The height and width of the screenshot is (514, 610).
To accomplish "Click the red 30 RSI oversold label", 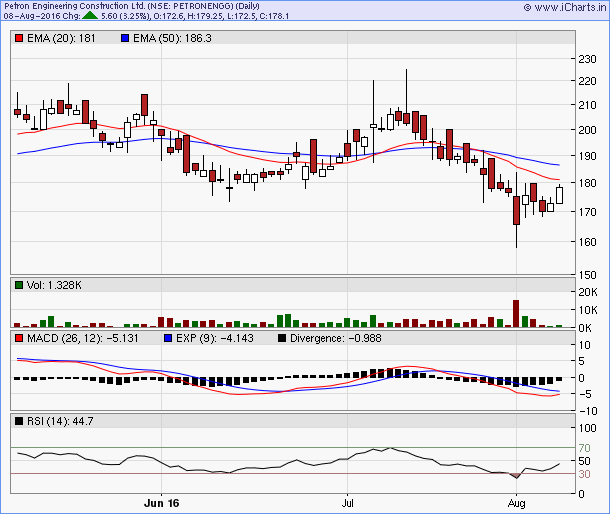I will [x=585, y=474].
